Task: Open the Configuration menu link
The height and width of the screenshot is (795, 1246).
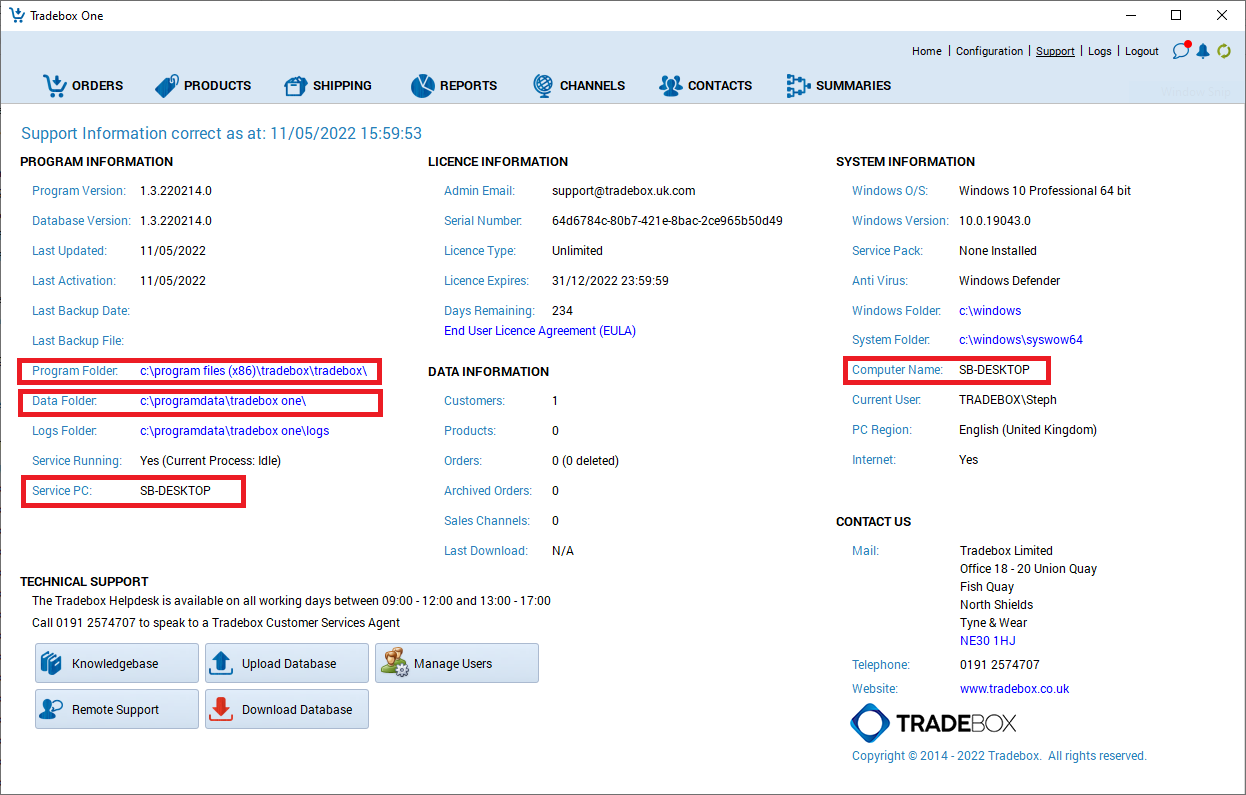Action: click(989, 51)
